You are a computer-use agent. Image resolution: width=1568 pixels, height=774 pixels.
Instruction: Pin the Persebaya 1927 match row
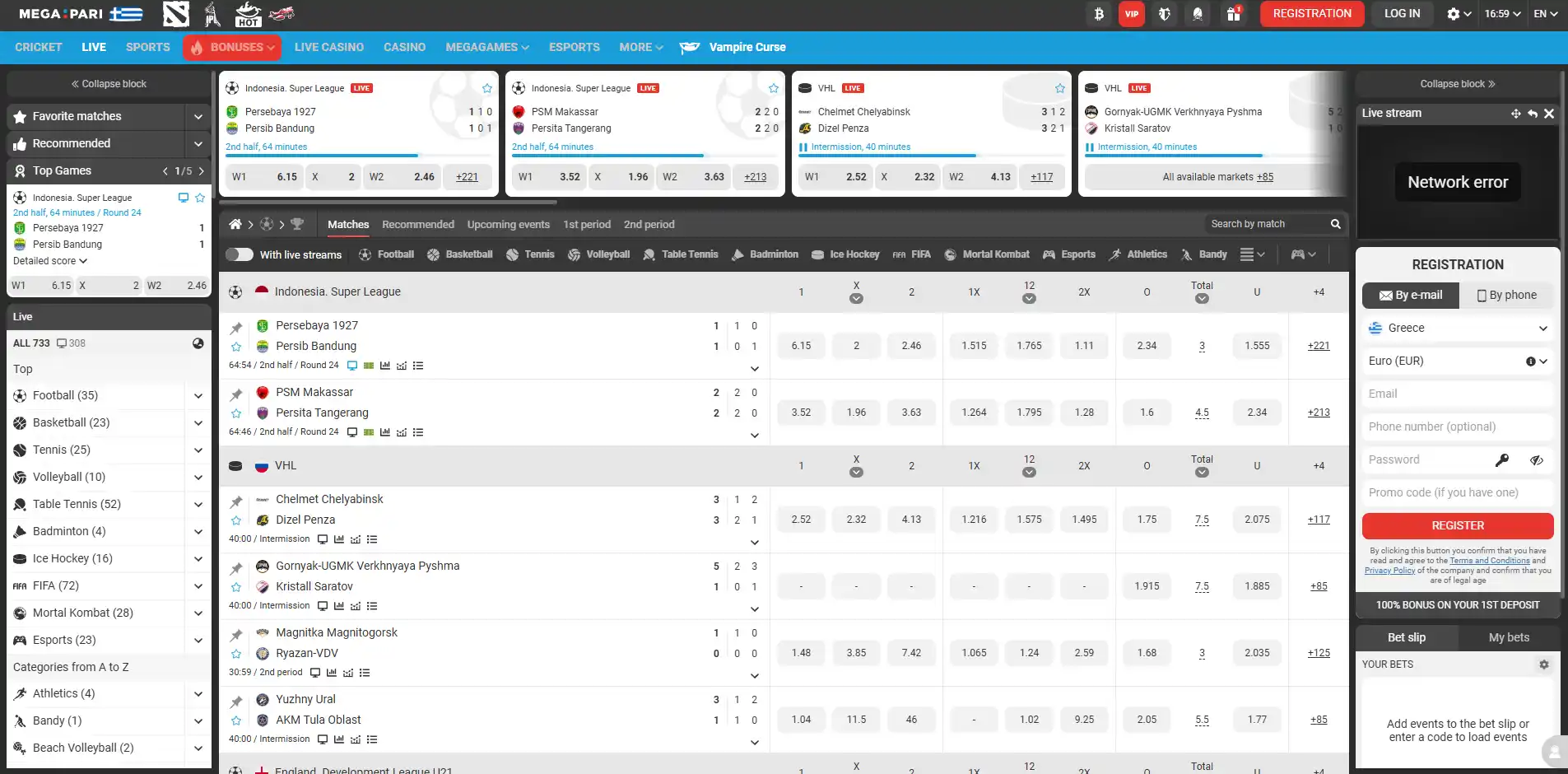click(x=236, y=328)
